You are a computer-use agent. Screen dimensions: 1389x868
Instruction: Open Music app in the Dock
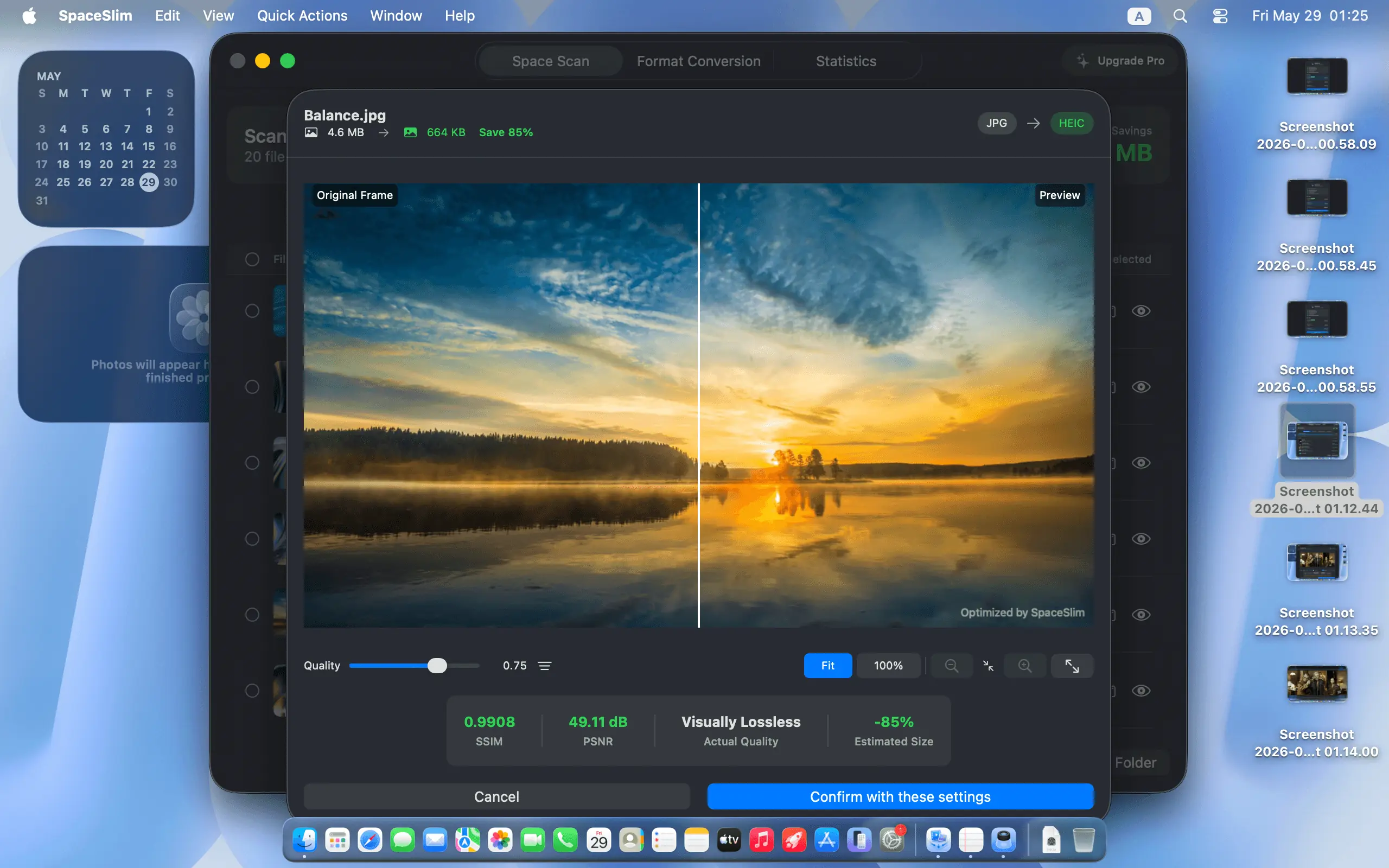point(761,840)
